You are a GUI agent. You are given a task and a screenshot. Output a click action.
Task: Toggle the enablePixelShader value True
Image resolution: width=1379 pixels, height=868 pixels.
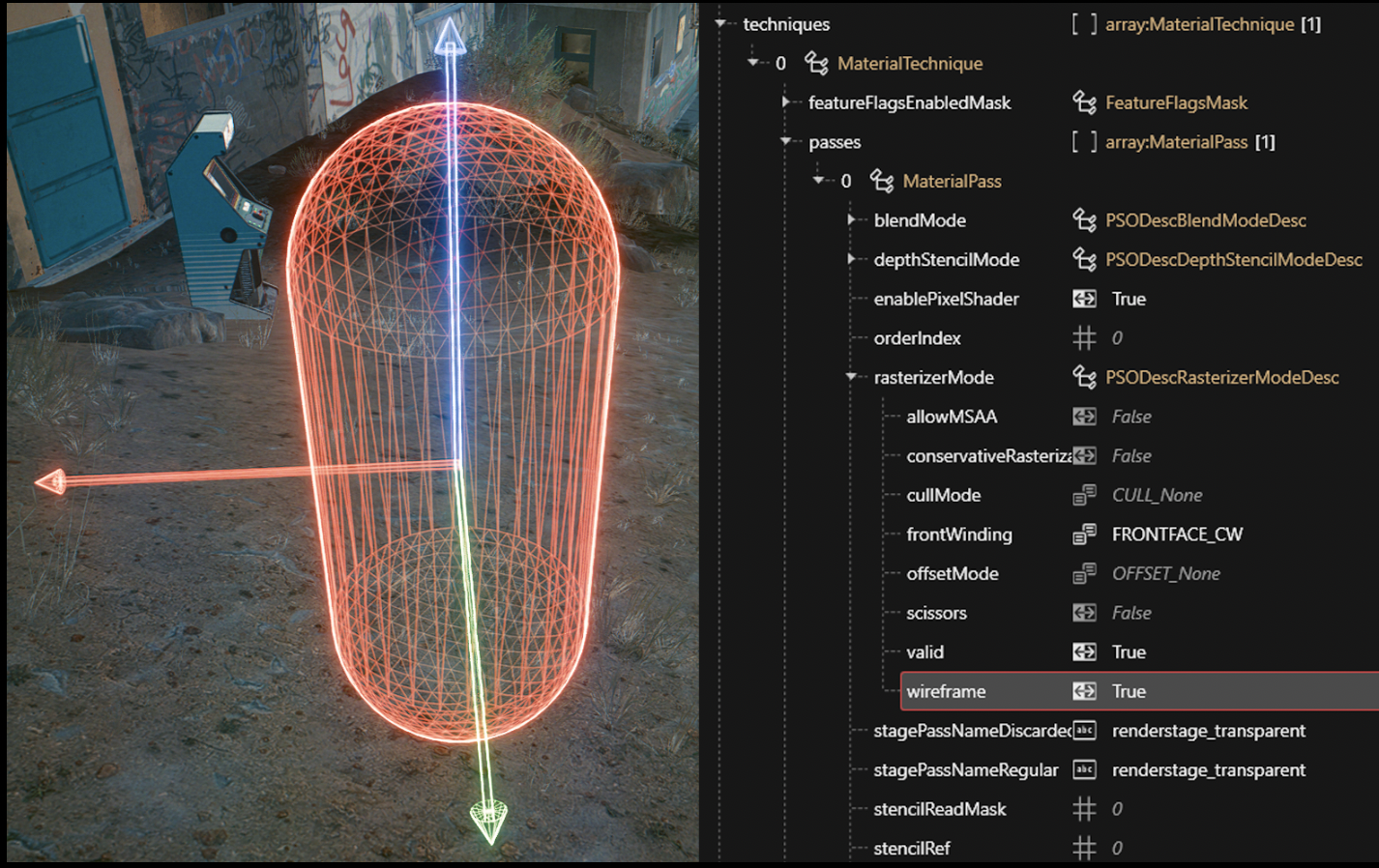1128,299
